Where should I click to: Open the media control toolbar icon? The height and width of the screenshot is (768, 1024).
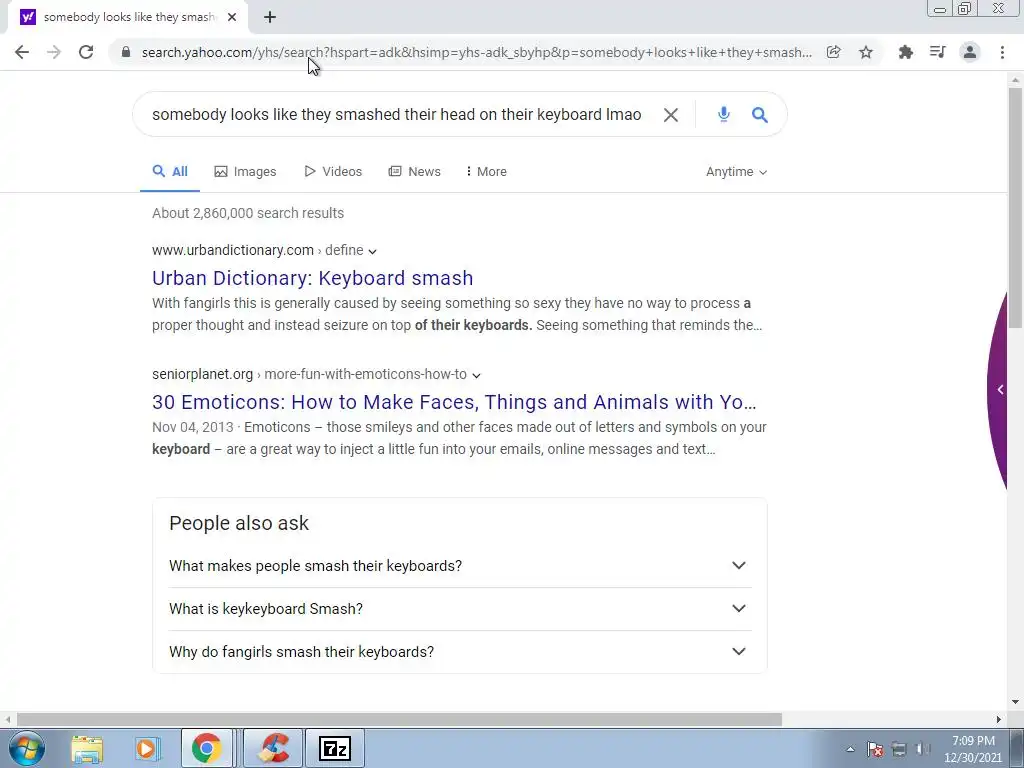point(937,52)
